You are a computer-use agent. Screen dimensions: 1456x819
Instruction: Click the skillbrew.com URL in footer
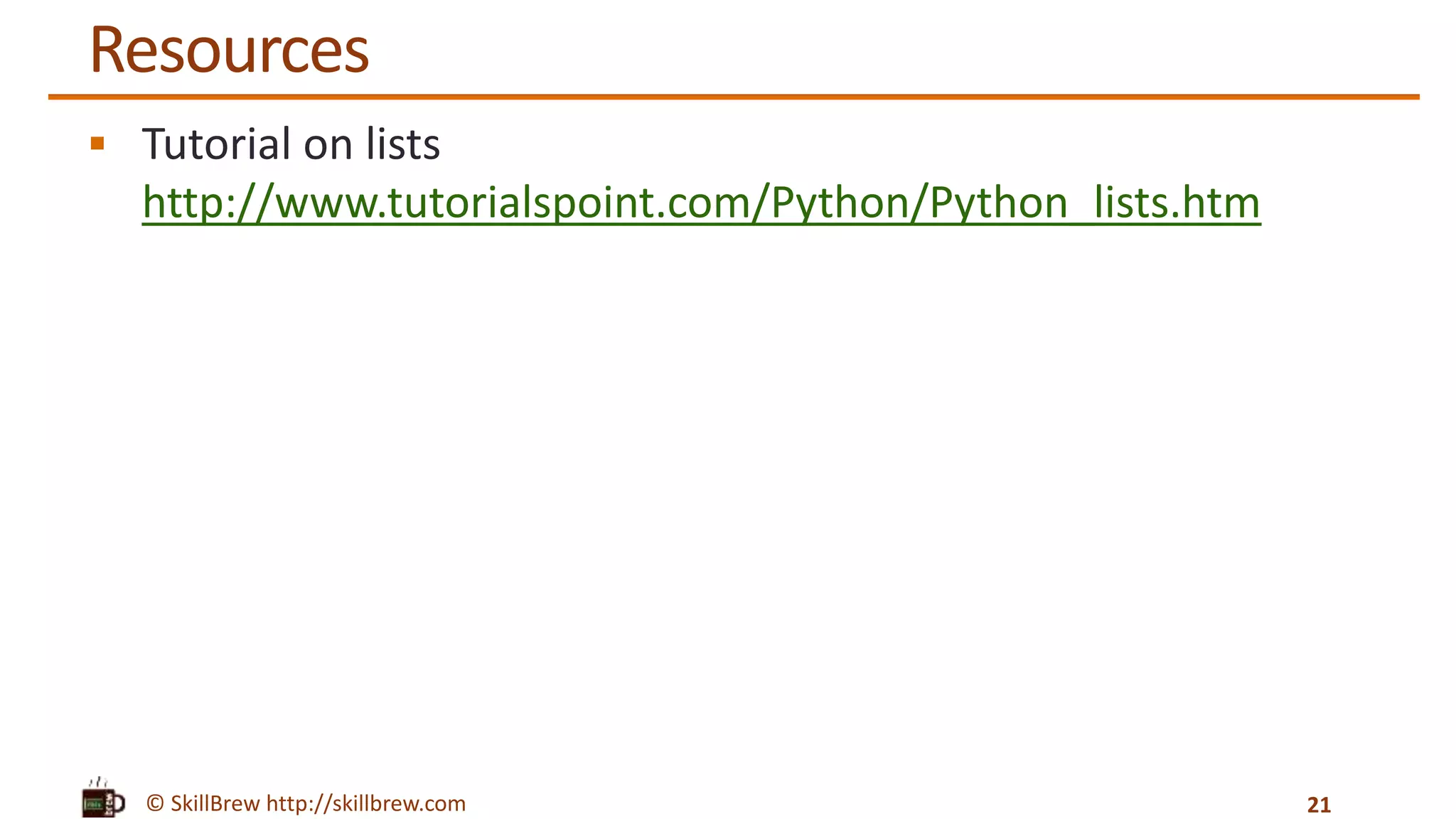coord(365,803)
